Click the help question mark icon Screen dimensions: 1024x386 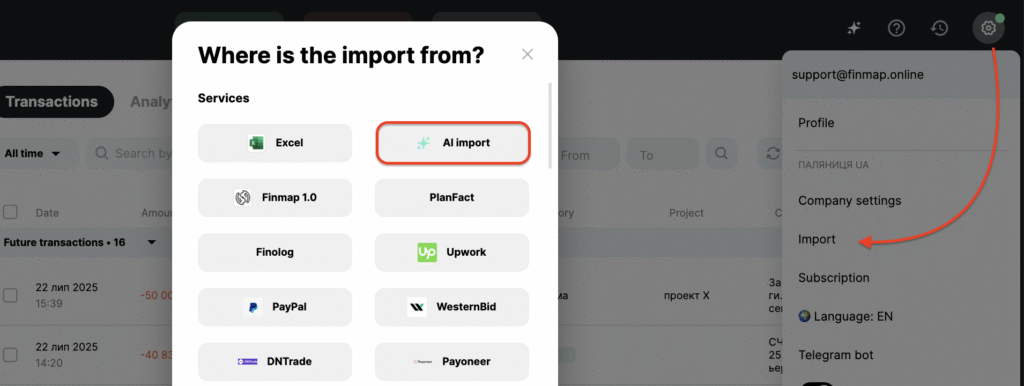tap(897, 28)
